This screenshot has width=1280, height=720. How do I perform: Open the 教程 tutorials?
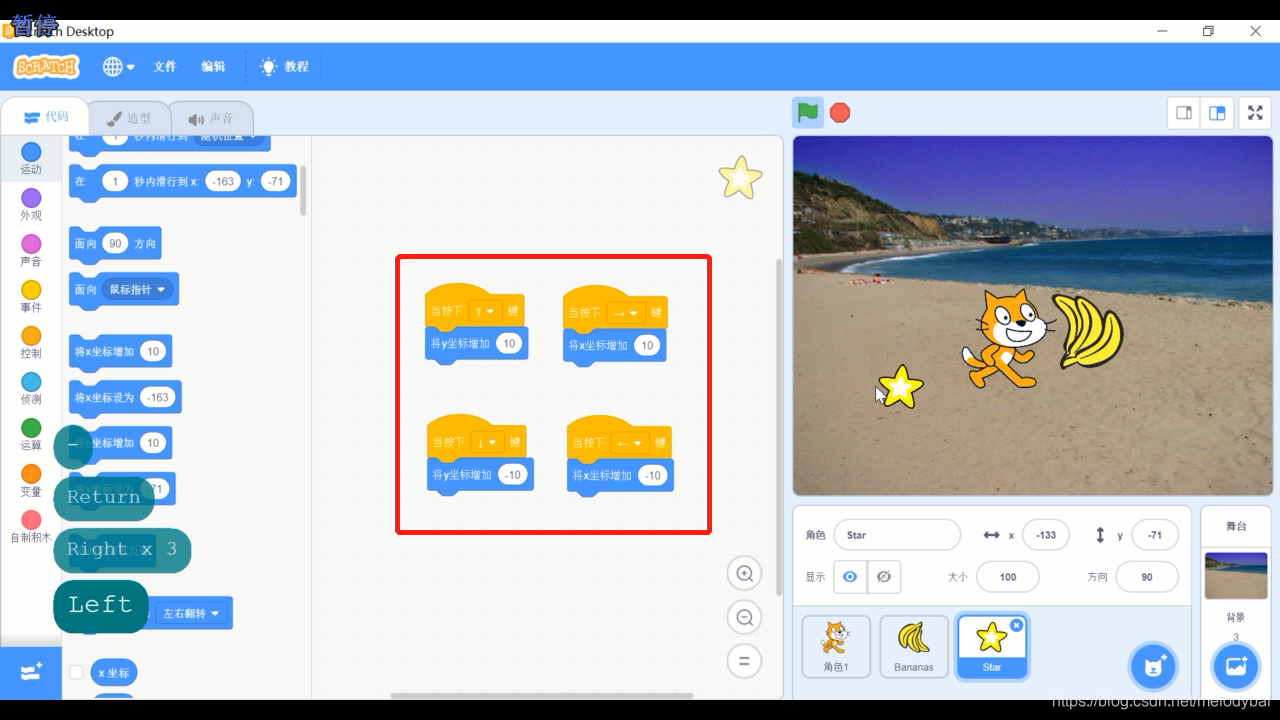coord(285,67)
